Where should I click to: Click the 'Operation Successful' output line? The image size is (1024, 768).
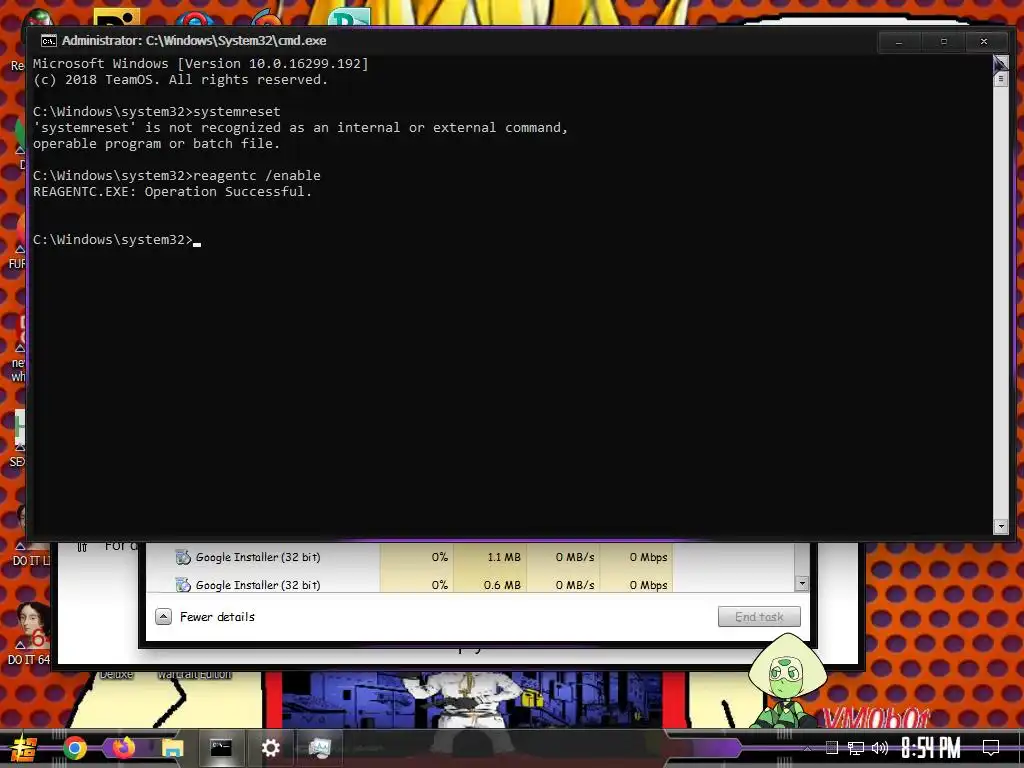172,191
